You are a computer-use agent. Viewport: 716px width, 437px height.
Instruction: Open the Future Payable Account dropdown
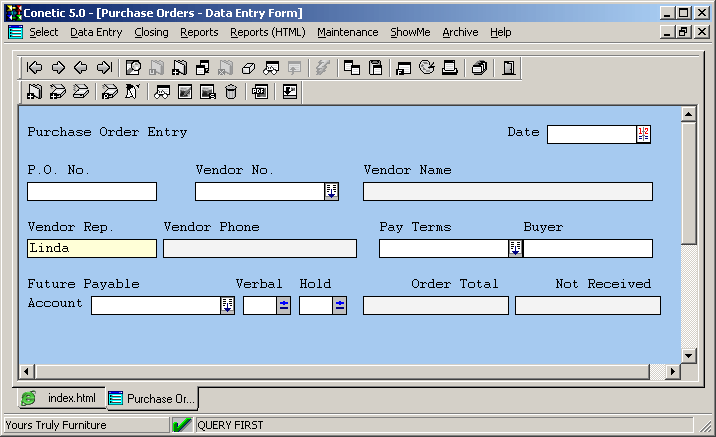tap(227, 306)
